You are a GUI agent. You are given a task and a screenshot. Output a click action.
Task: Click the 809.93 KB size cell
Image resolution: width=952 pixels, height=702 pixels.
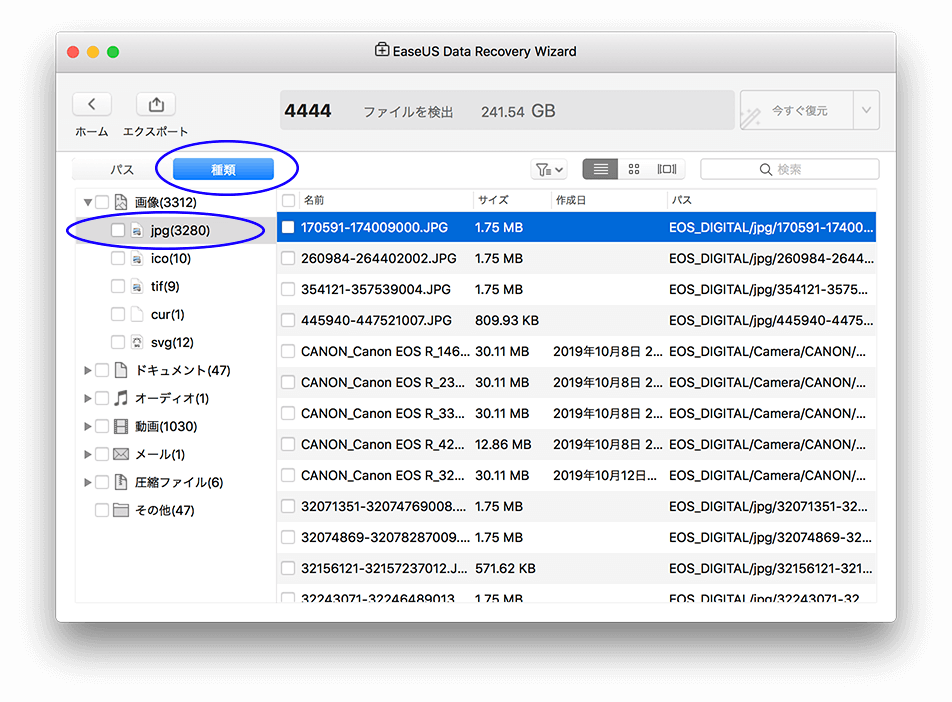point(507,320)
